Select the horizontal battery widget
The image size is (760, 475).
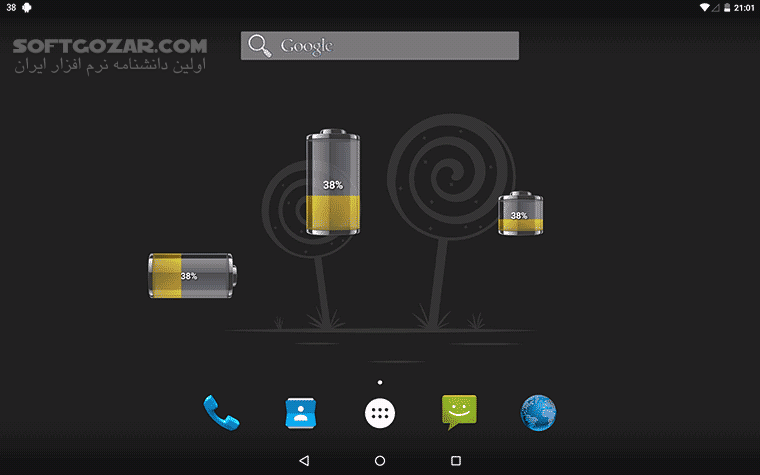pyautogui.click(x=192, y=275)
